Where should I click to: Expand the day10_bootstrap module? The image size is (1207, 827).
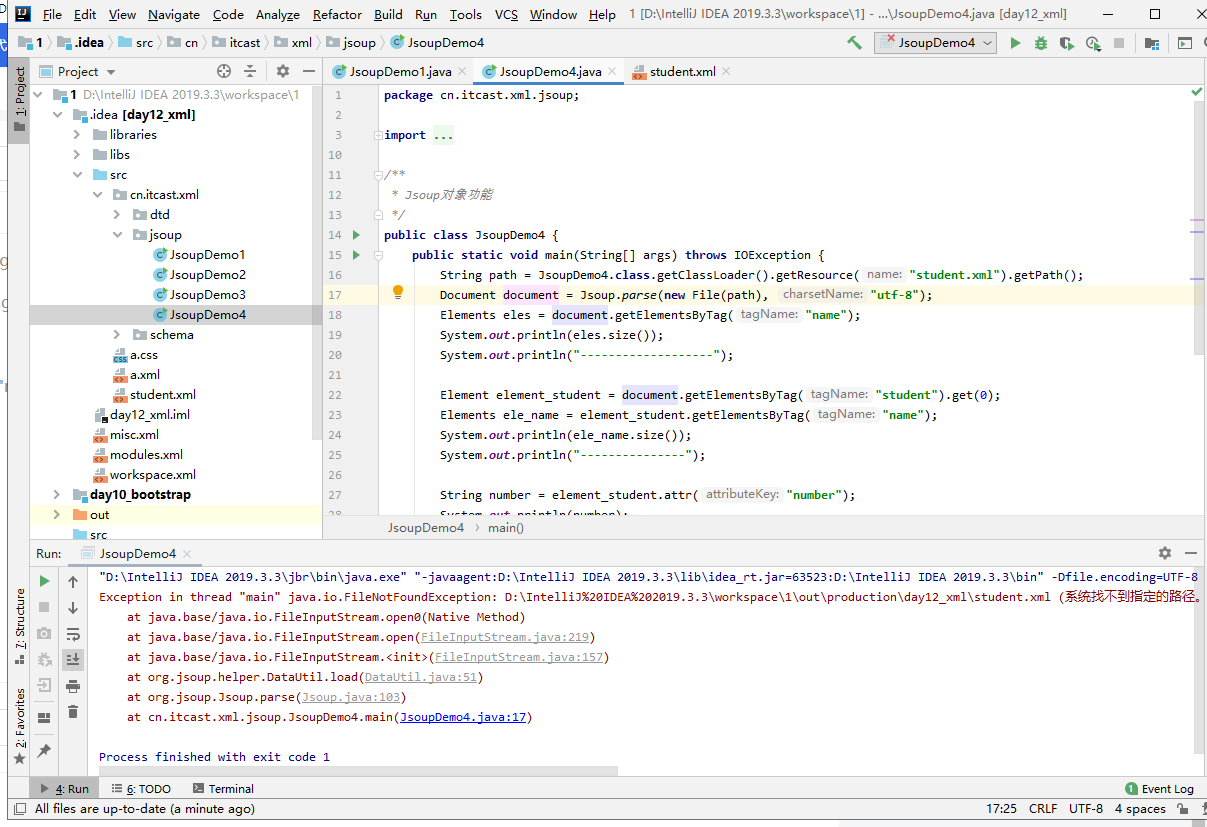(x=59, y=495)
